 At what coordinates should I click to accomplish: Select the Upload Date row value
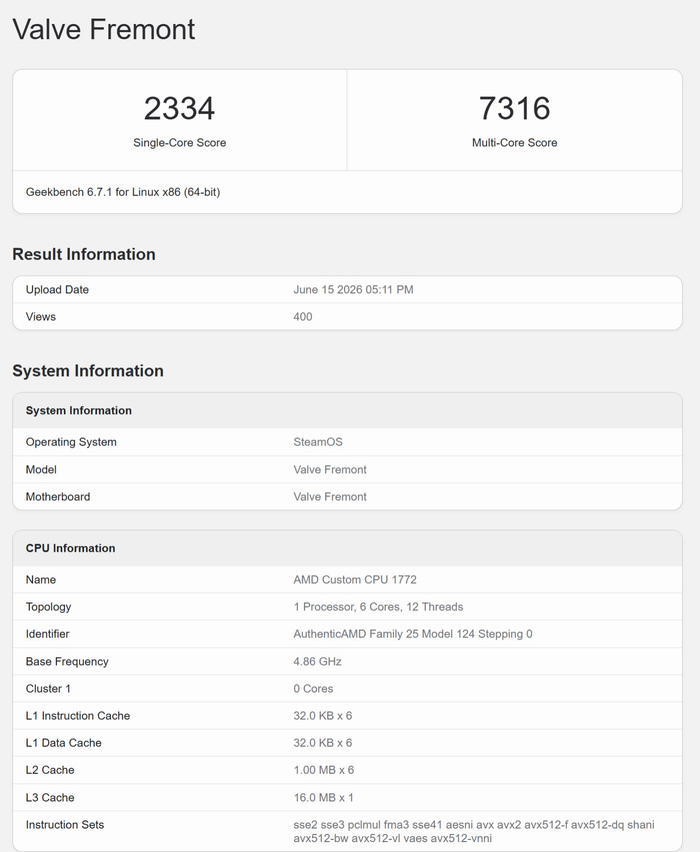click(353, 290)
